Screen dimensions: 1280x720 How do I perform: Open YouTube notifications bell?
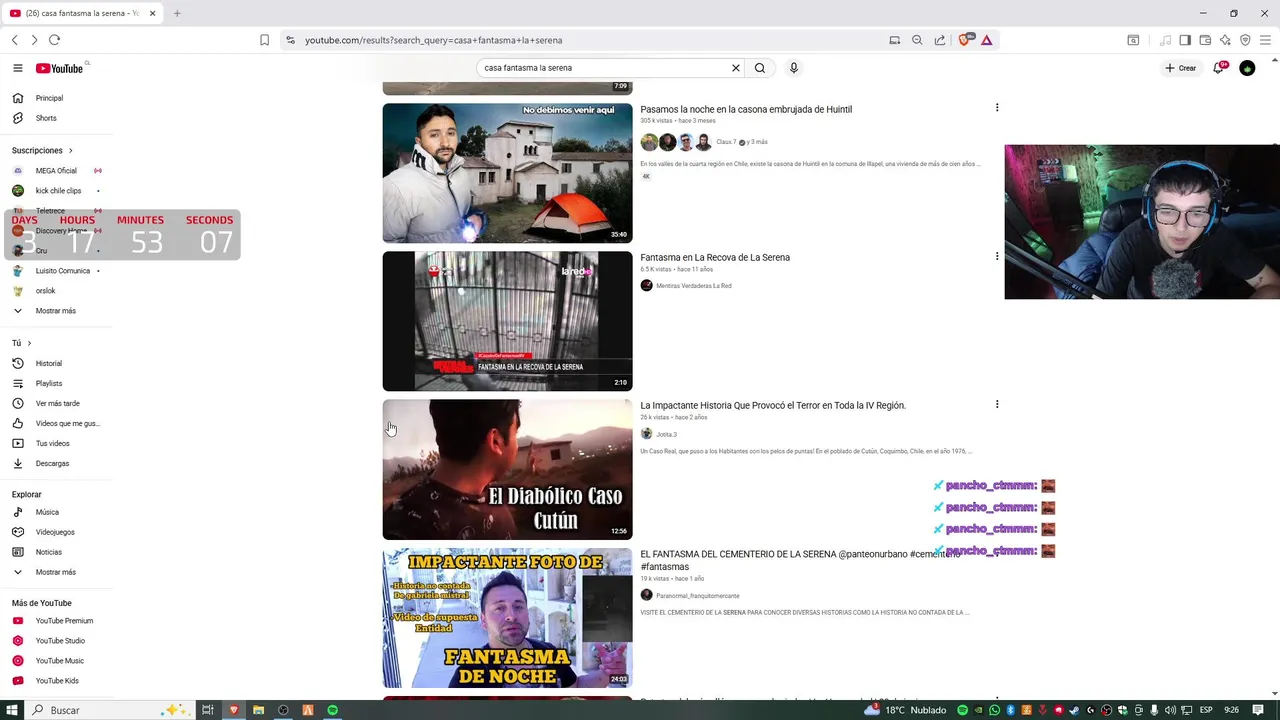[x=1219, y=68]
